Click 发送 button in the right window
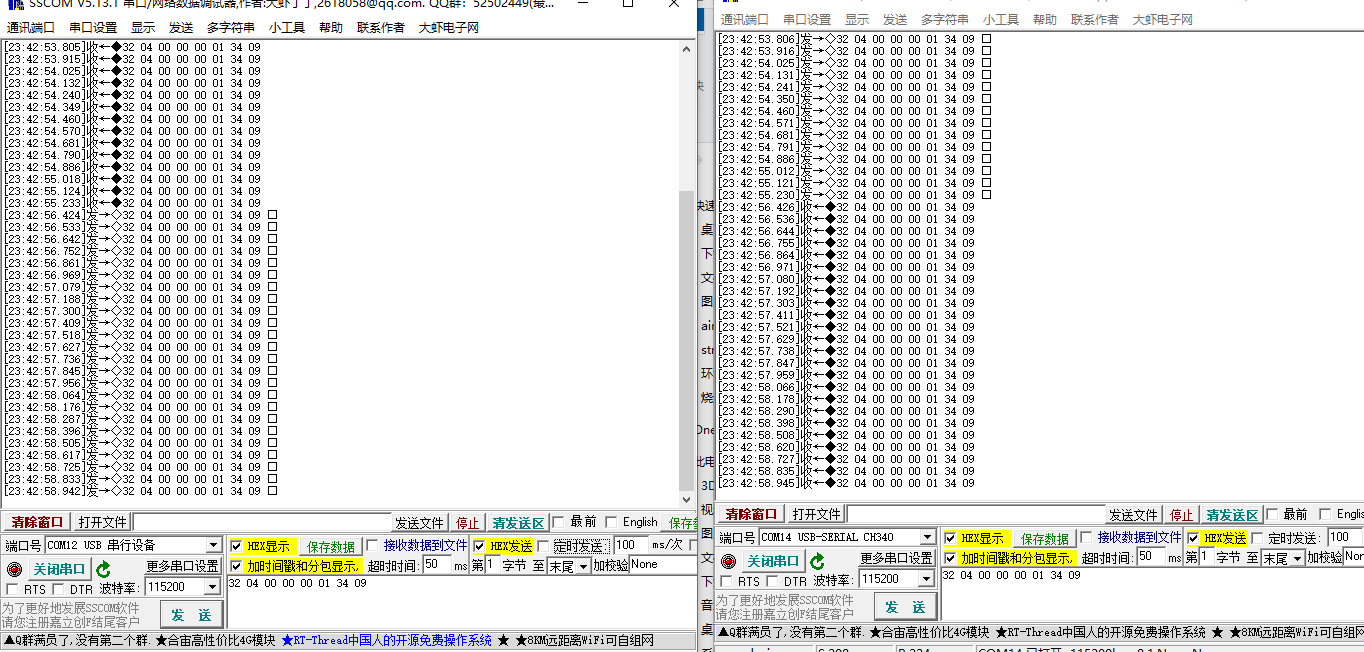 (x=905, y=607)
